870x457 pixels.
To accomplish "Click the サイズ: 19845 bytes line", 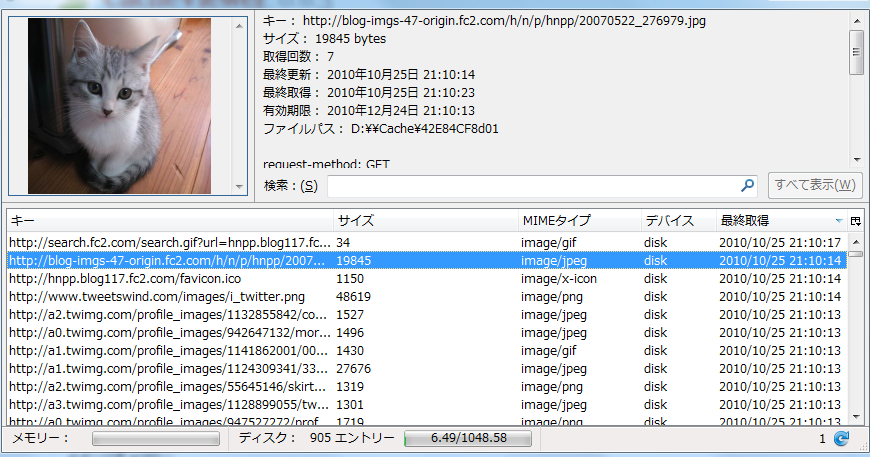I will [x=324, y=39].
